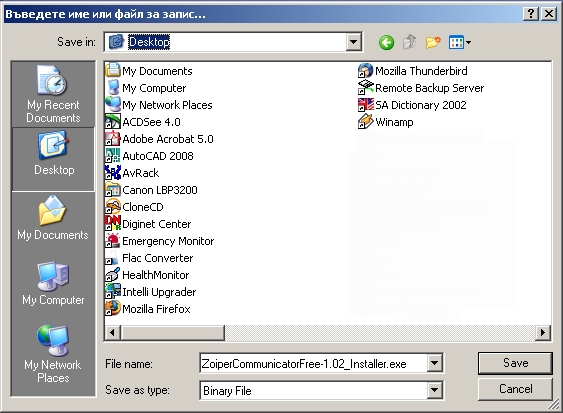
Task: Go up one folder level
Action: (x=410, y=42)
